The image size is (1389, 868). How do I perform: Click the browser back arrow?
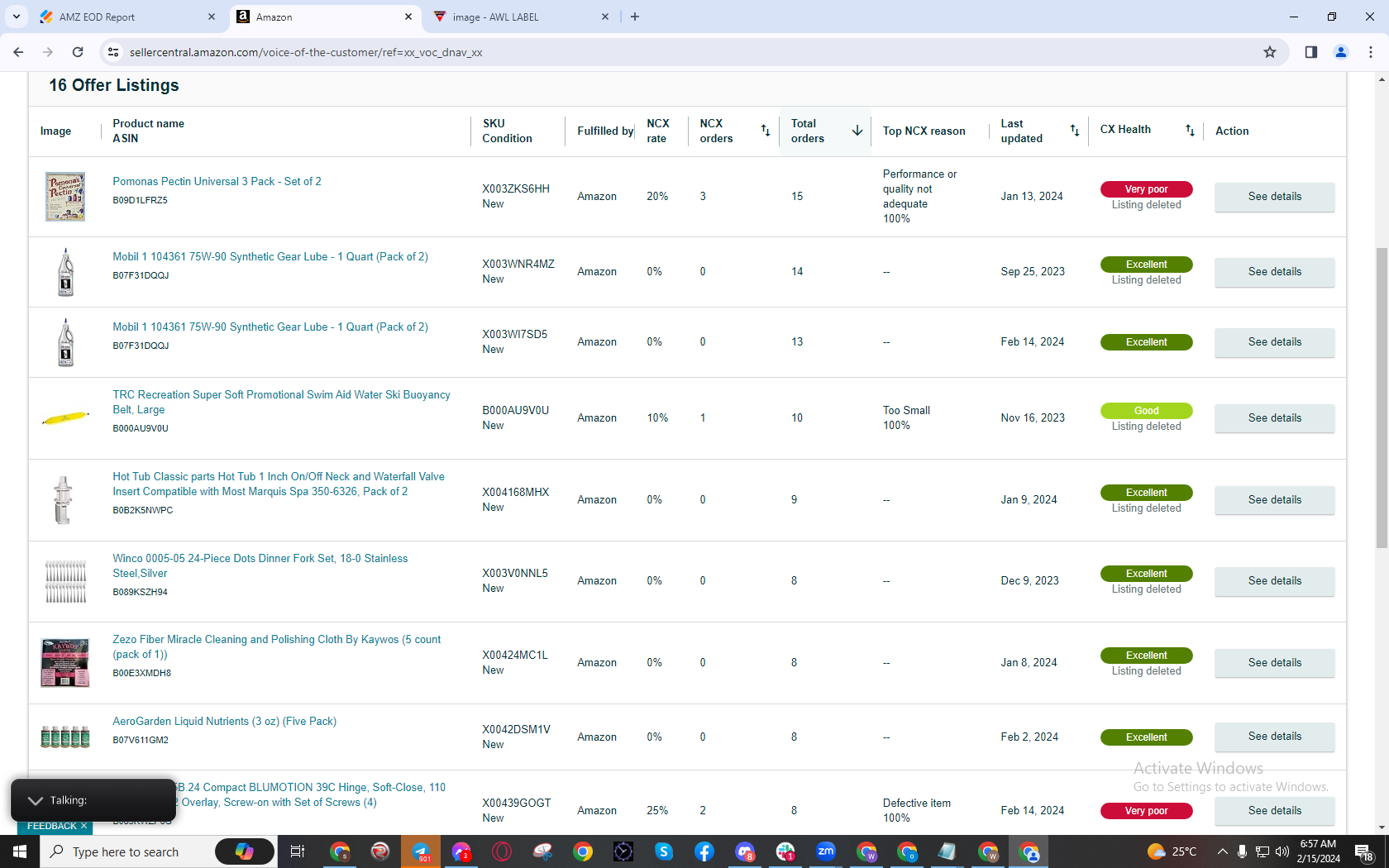click(x=18, y=52)
